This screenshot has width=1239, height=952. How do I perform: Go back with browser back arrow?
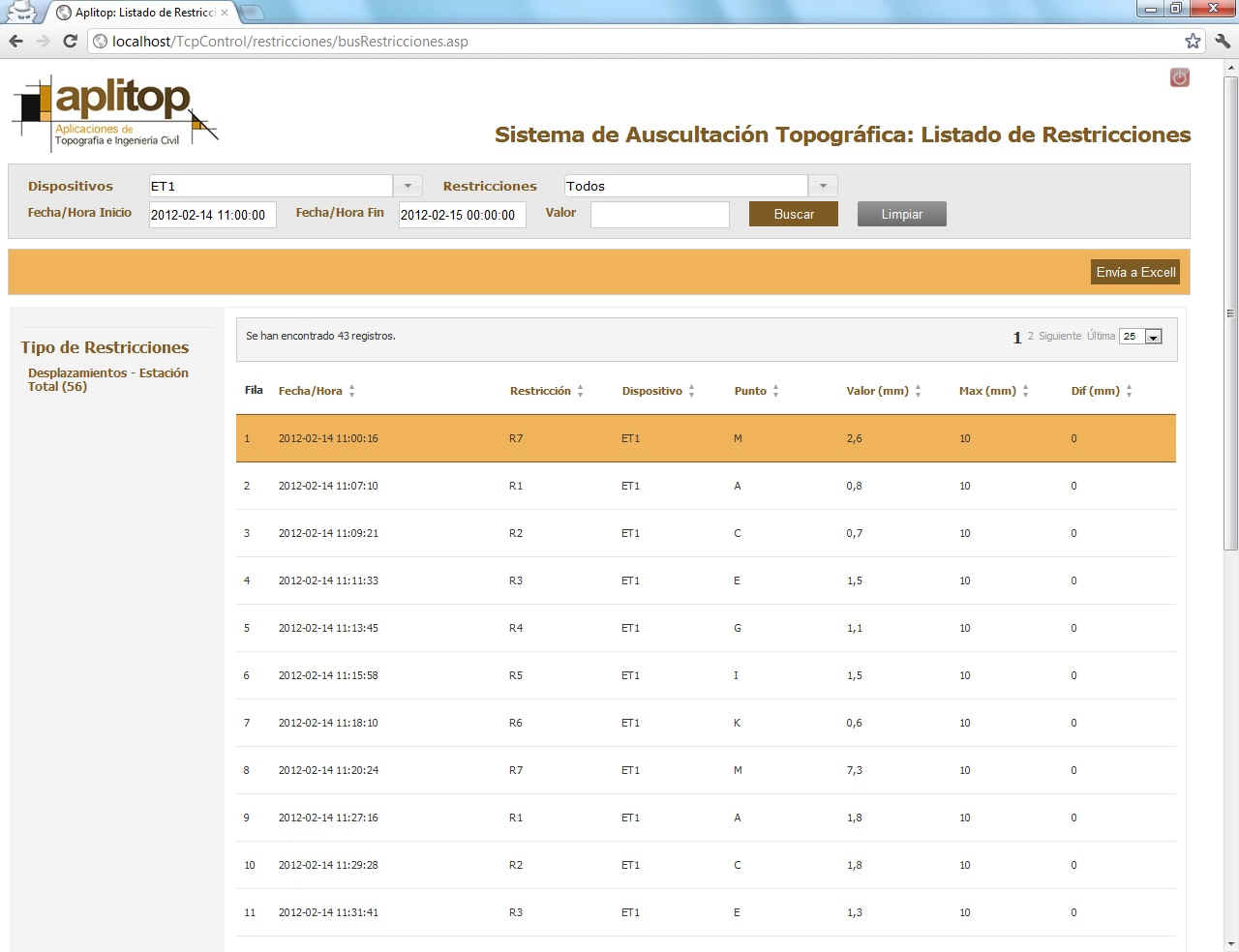16,41
